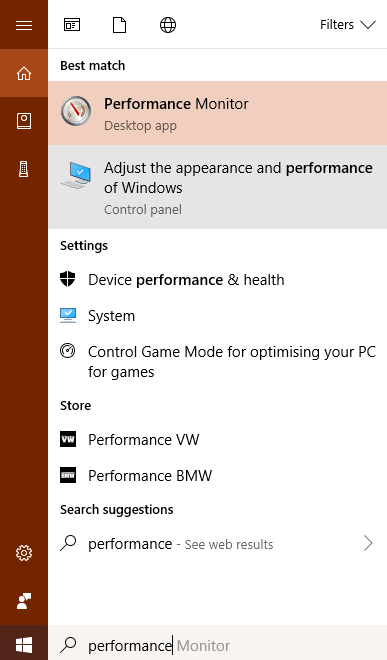Screen dimensions: 387x660
Task: Open the hamburger menu in the sidebar
Action: 24,25
